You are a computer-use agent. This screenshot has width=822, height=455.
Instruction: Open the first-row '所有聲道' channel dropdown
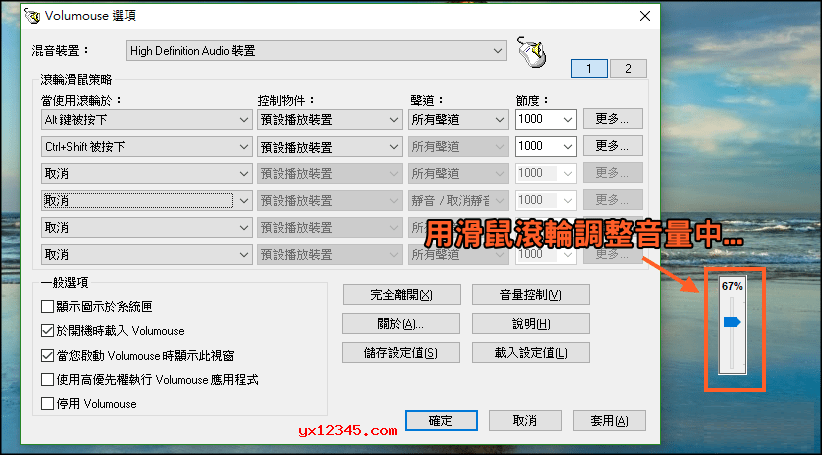coord(458,120)
